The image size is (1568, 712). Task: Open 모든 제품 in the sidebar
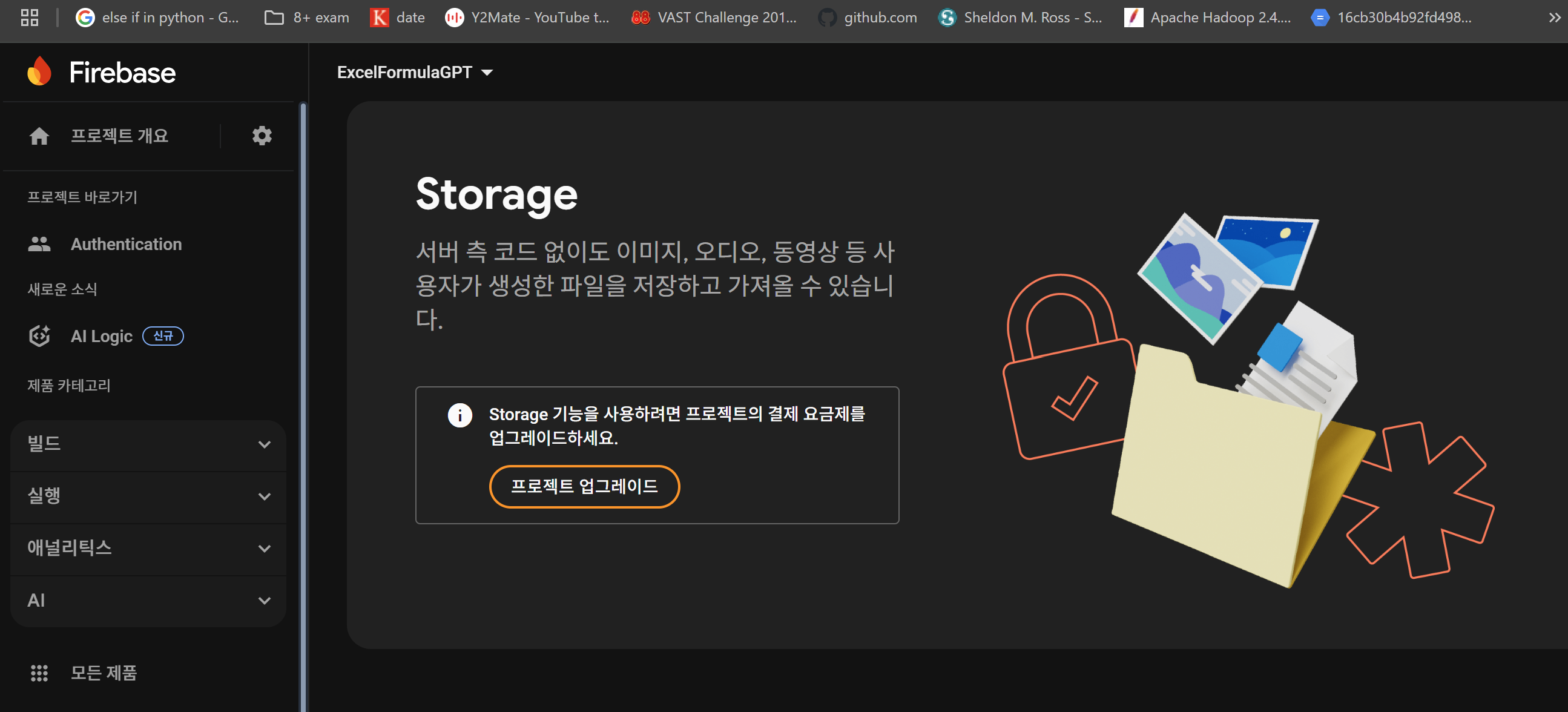tap(104, 673)
